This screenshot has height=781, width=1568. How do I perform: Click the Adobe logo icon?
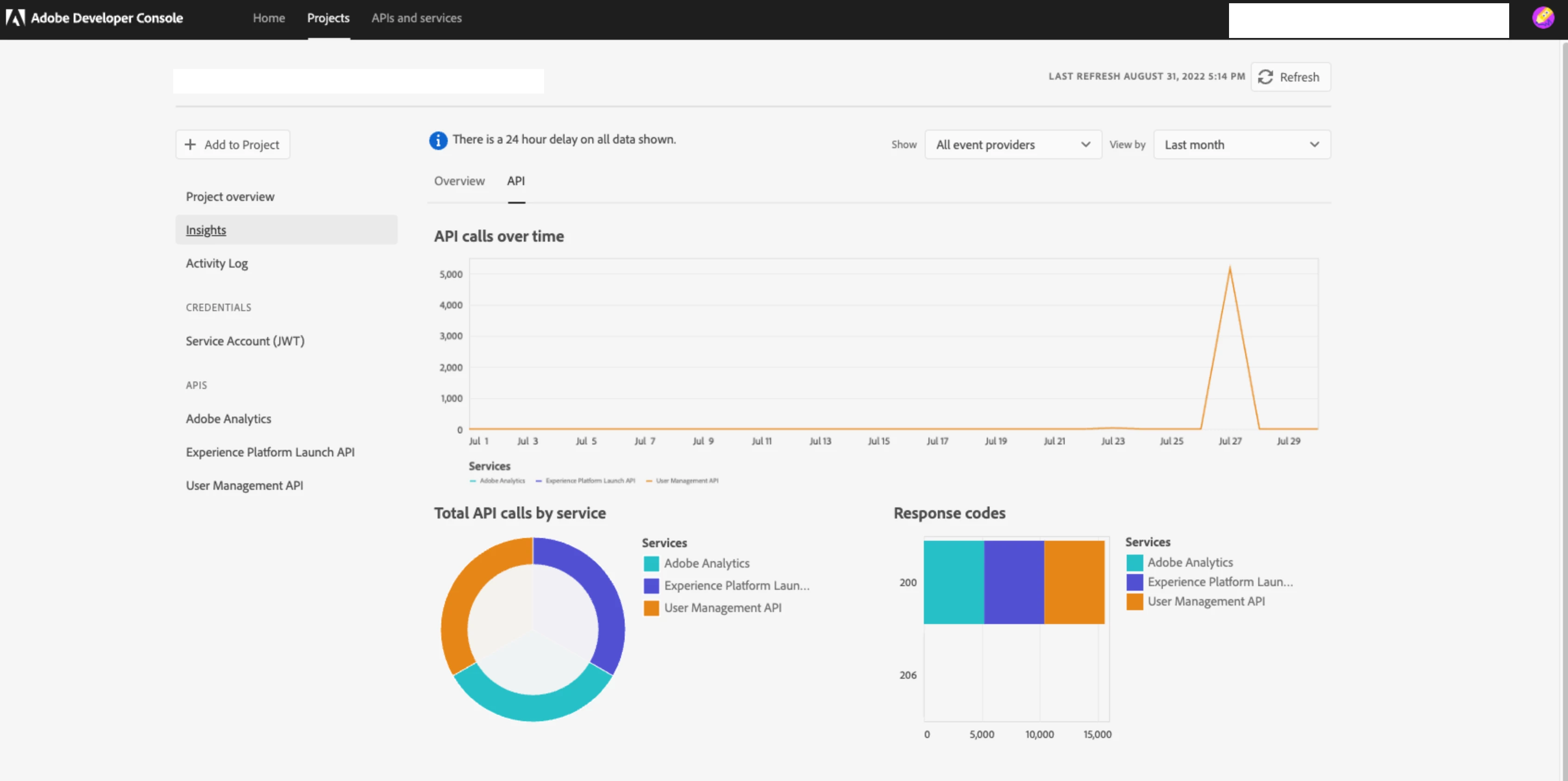click(15, 18)
